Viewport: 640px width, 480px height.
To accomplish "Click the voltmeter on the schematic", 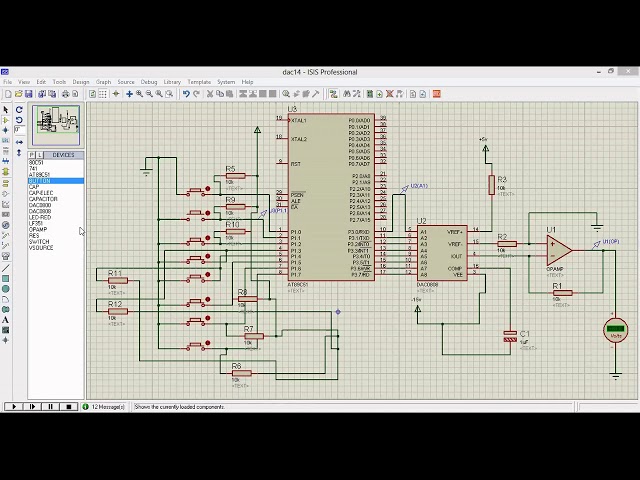I will pos(615,331).
